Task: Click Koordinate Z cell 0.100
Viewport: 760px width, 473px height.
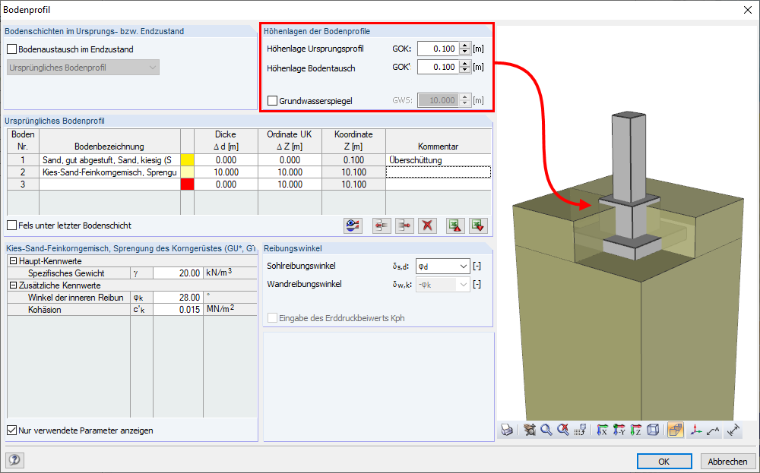Action: (353, 160)
